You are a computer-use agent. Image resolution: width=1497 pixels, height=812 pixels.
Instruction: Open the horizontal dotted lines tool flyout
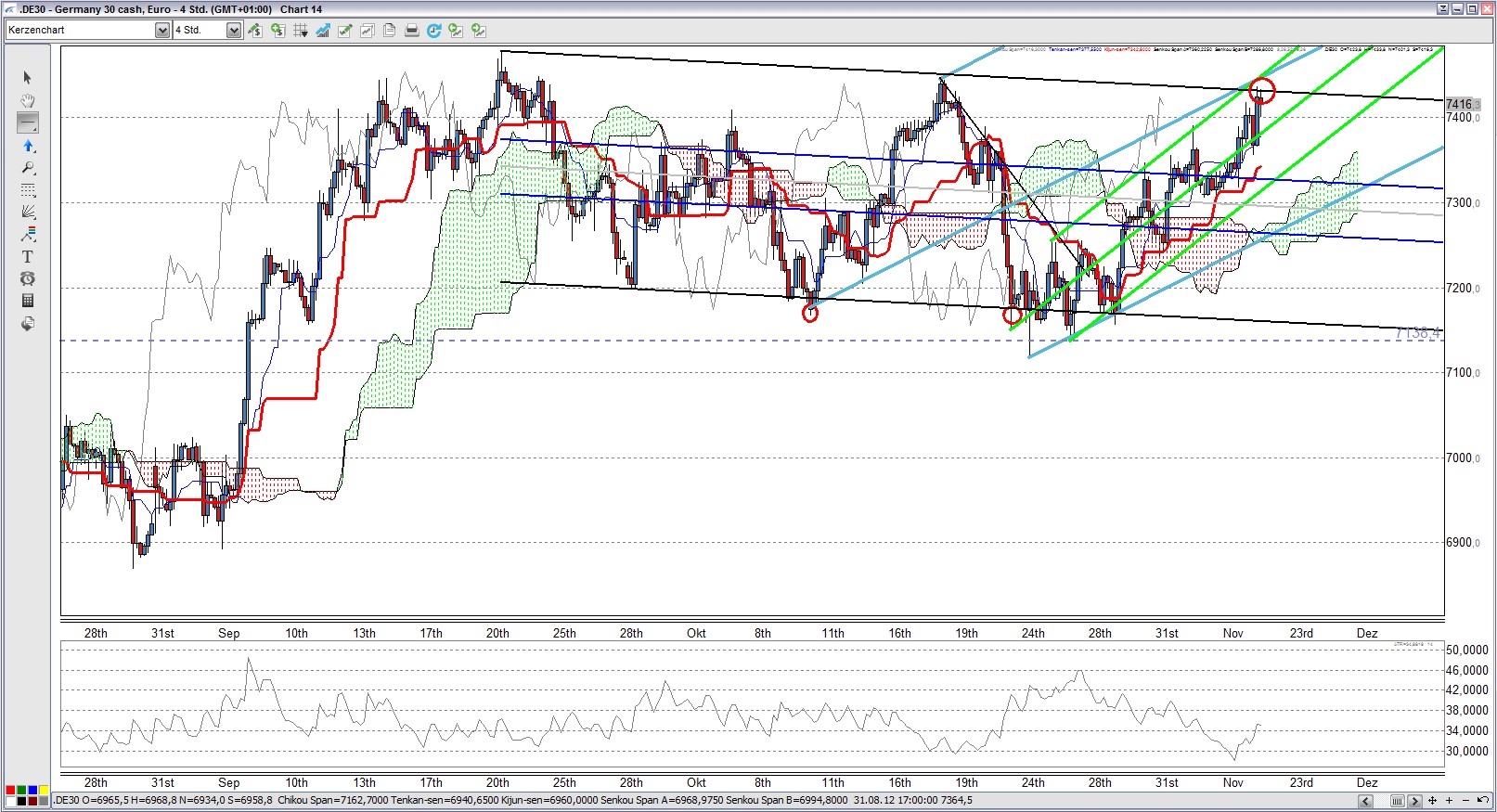(27, 190)
